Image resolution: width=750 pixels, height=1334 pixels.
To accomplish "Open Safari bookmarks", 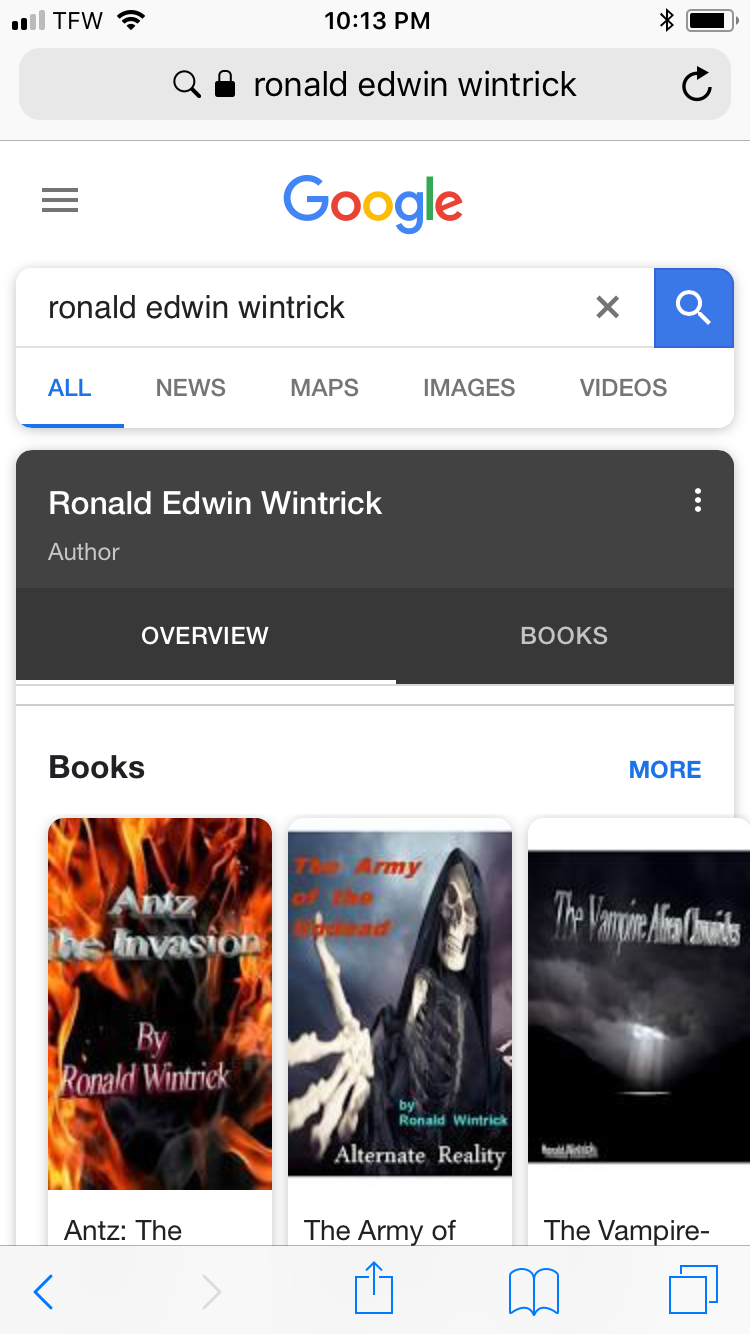I will 534,1291.
